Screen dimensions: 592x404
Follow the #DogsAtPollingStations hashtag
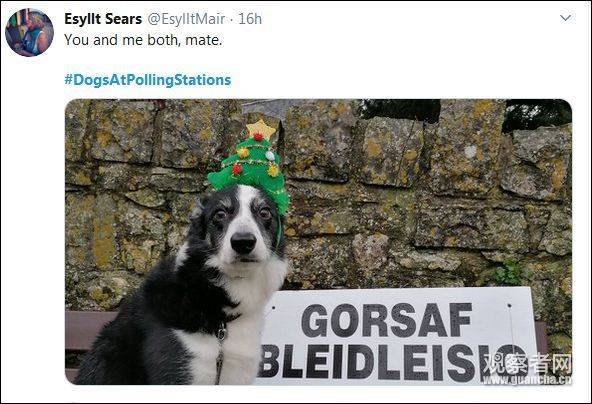(148, 80)
